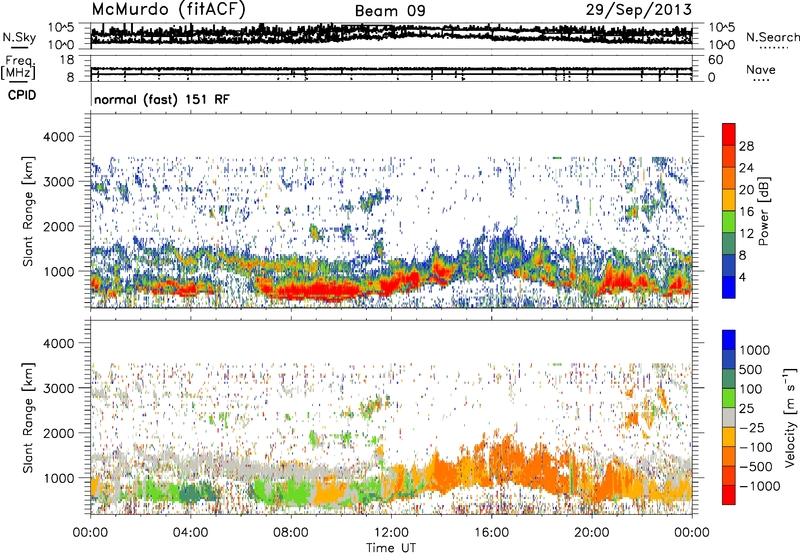The height and width of the screenshot is (554, 800).
Task: Click the 'normal (fast) 151 RF' text
Action: (x=162, y=99)
